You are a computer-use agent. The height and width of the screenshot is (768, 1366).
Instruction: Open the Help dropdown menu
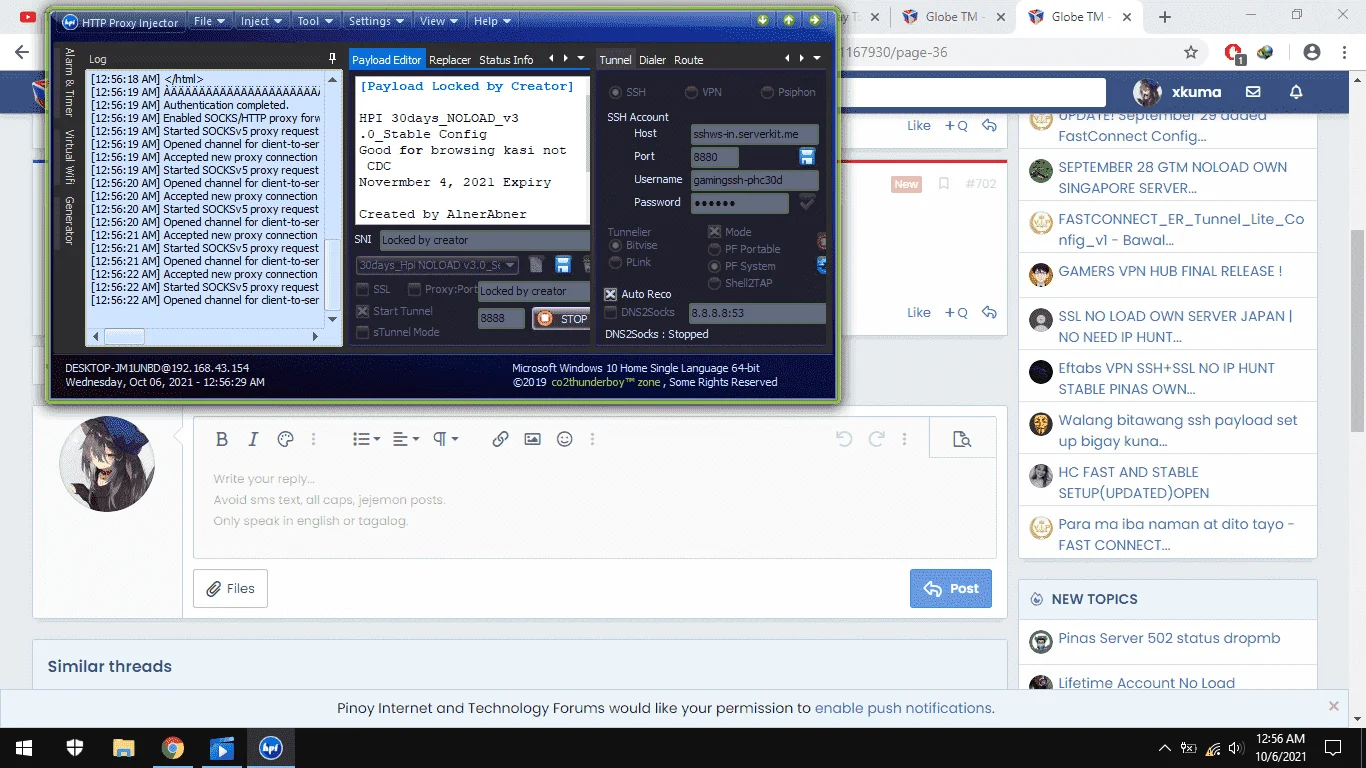[x=492, y=21]
